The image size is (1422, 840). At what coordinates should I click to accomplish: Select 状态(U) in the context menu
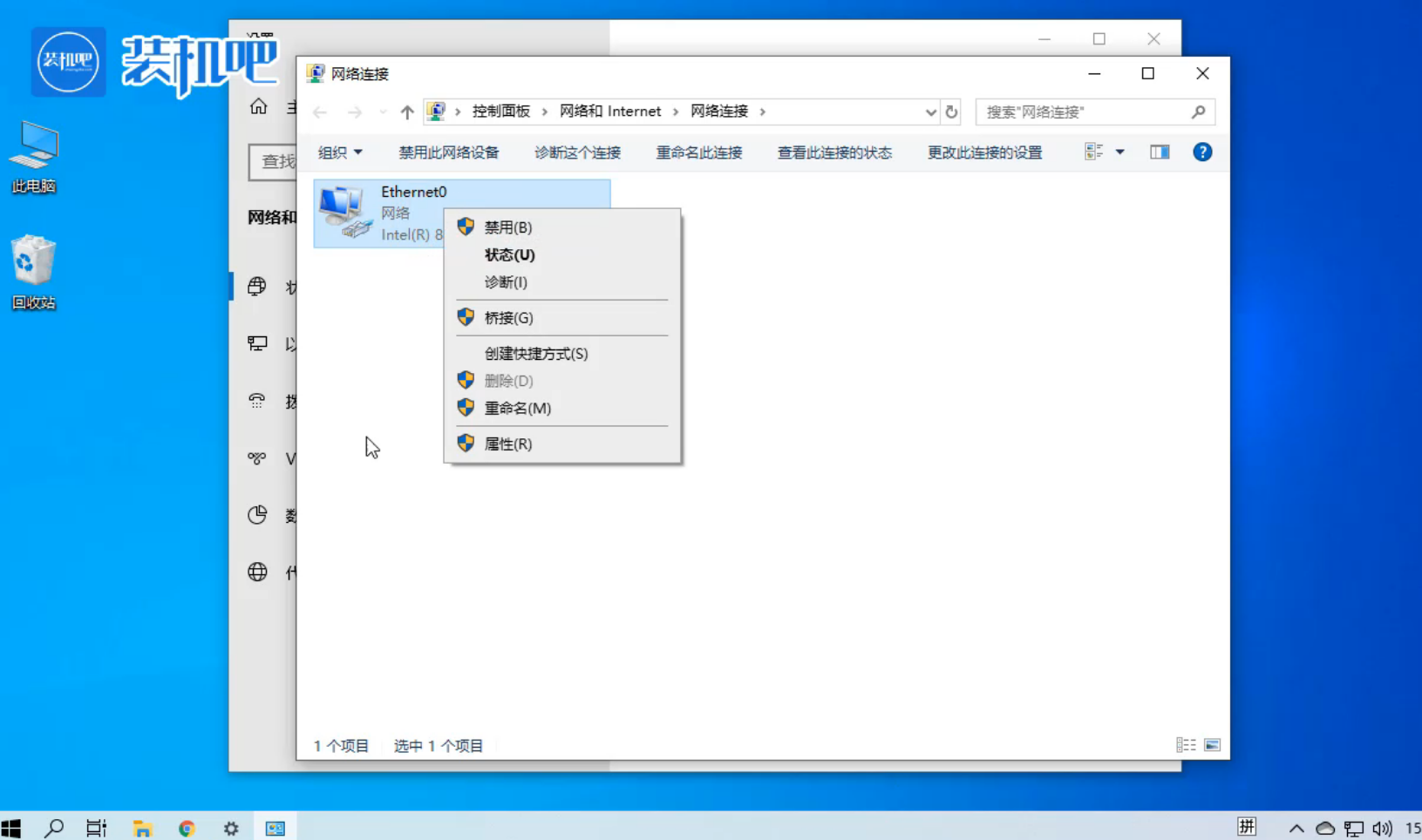[x=509, y=255]
